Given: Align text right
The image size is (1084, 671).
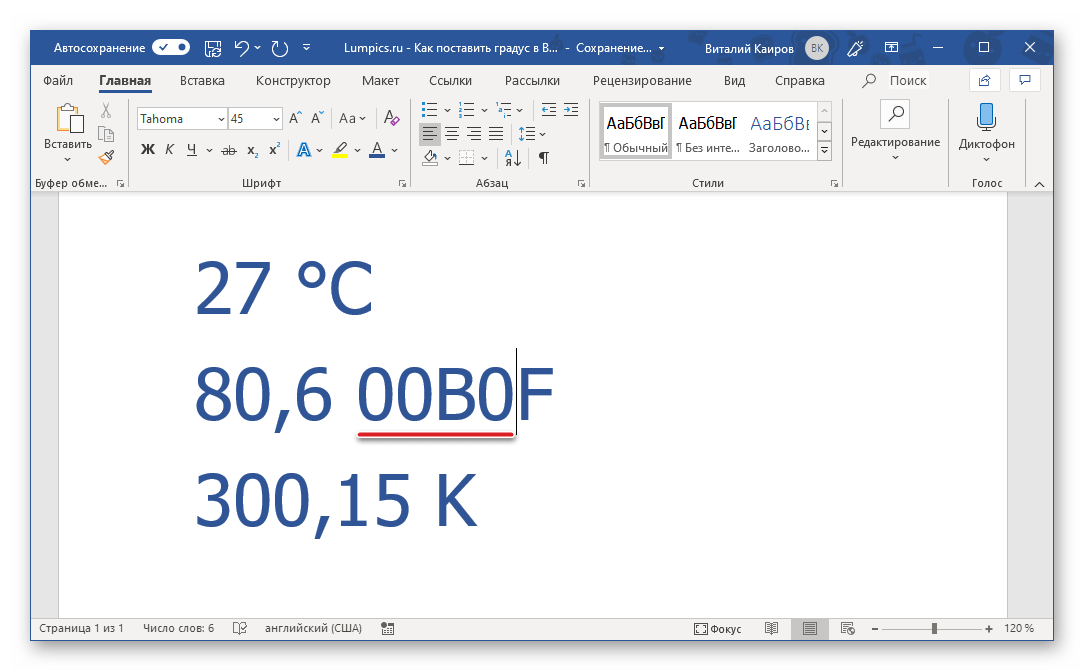Looking at the screenshot, I should pos(474,134).
